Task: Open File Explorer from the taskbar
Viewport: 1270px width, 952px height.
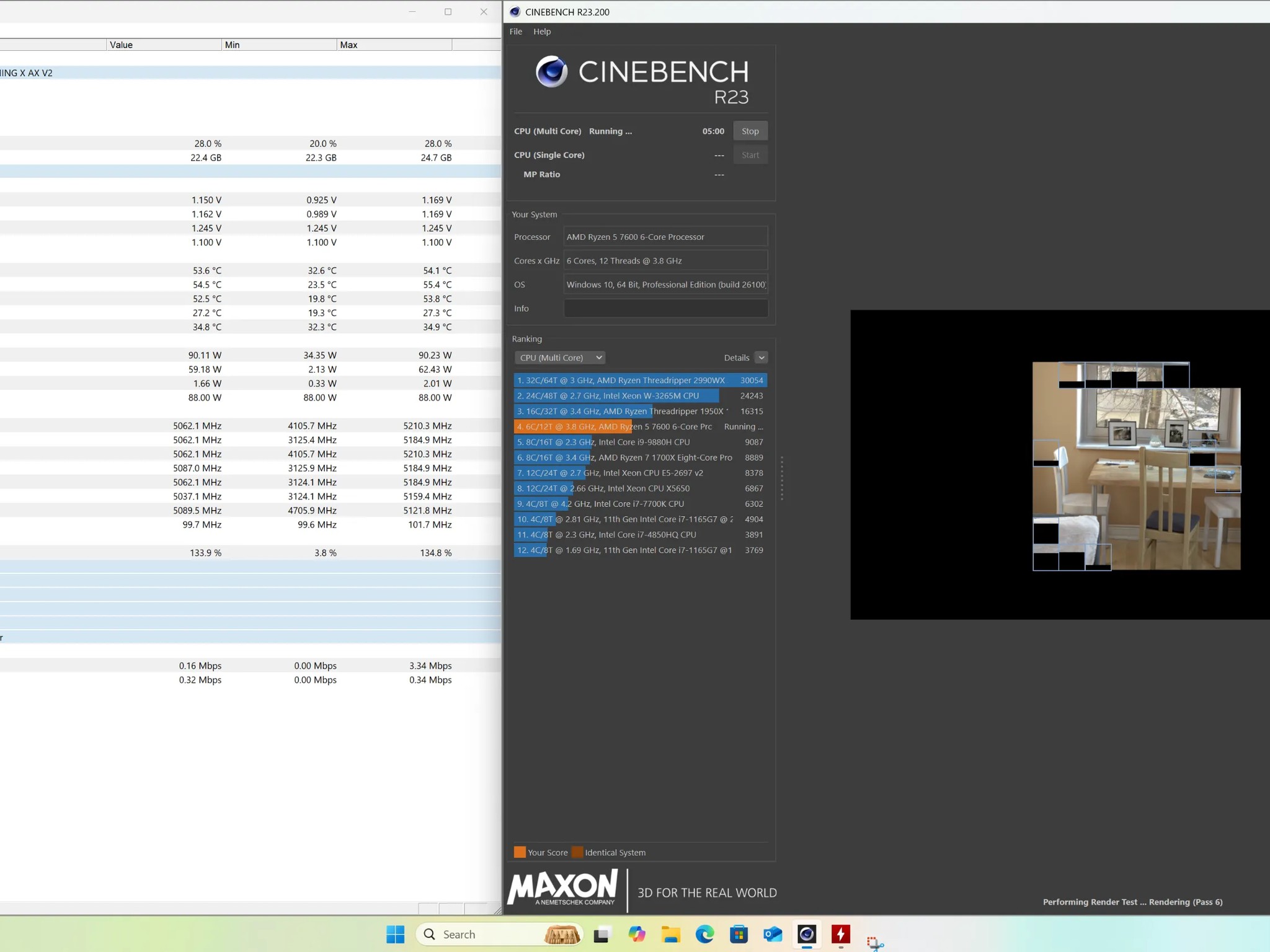Action: tap(670, 934)
